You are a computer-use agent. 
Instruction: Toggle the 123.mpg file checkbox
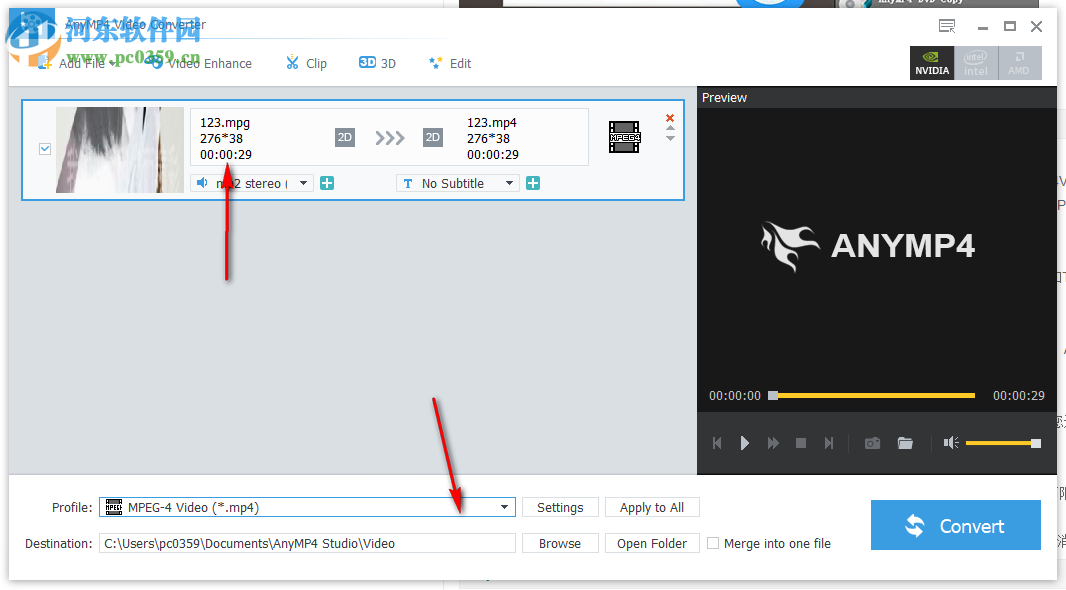(45, 149)
